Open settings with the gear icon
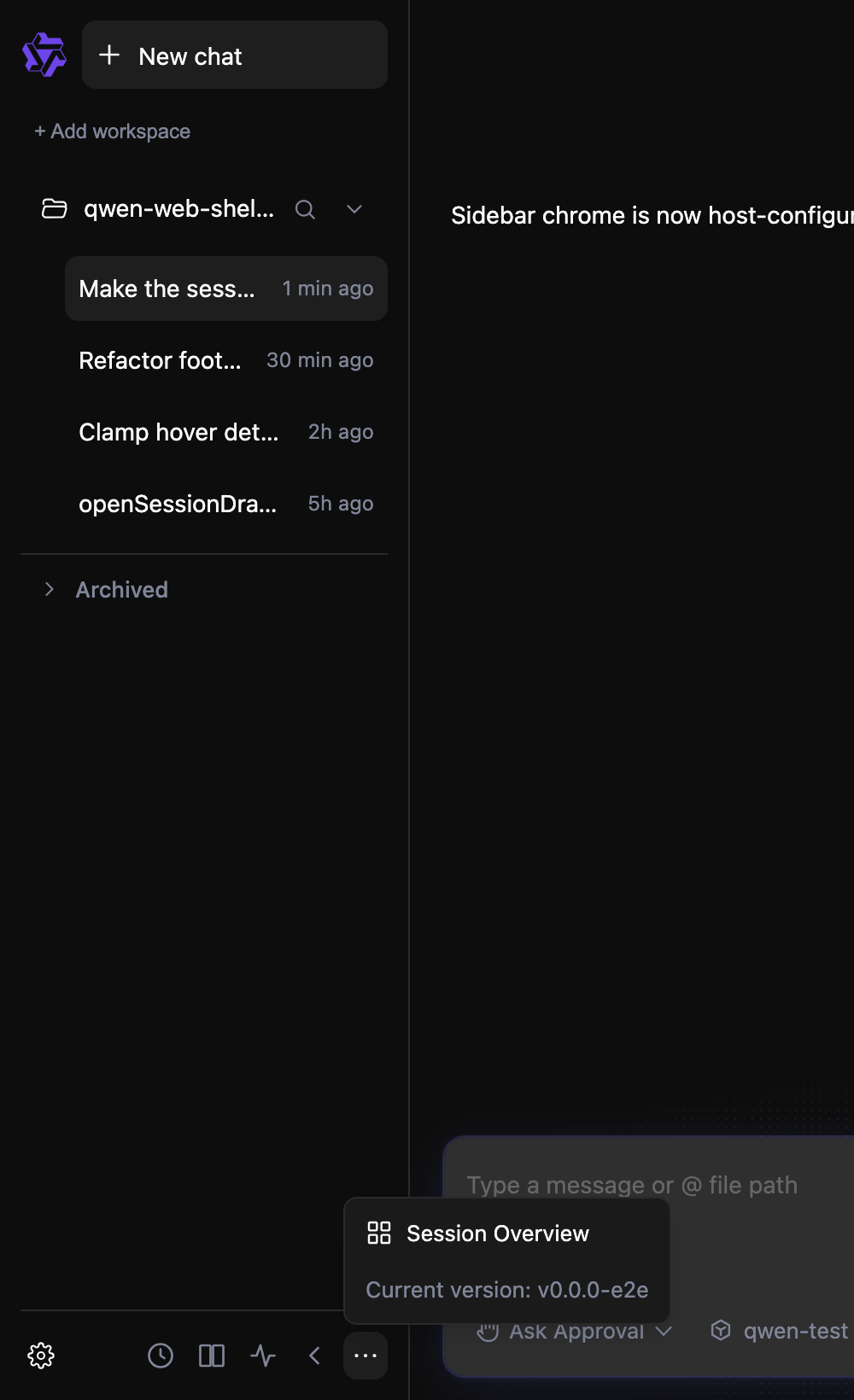854x1400 pixels. 41,1356
